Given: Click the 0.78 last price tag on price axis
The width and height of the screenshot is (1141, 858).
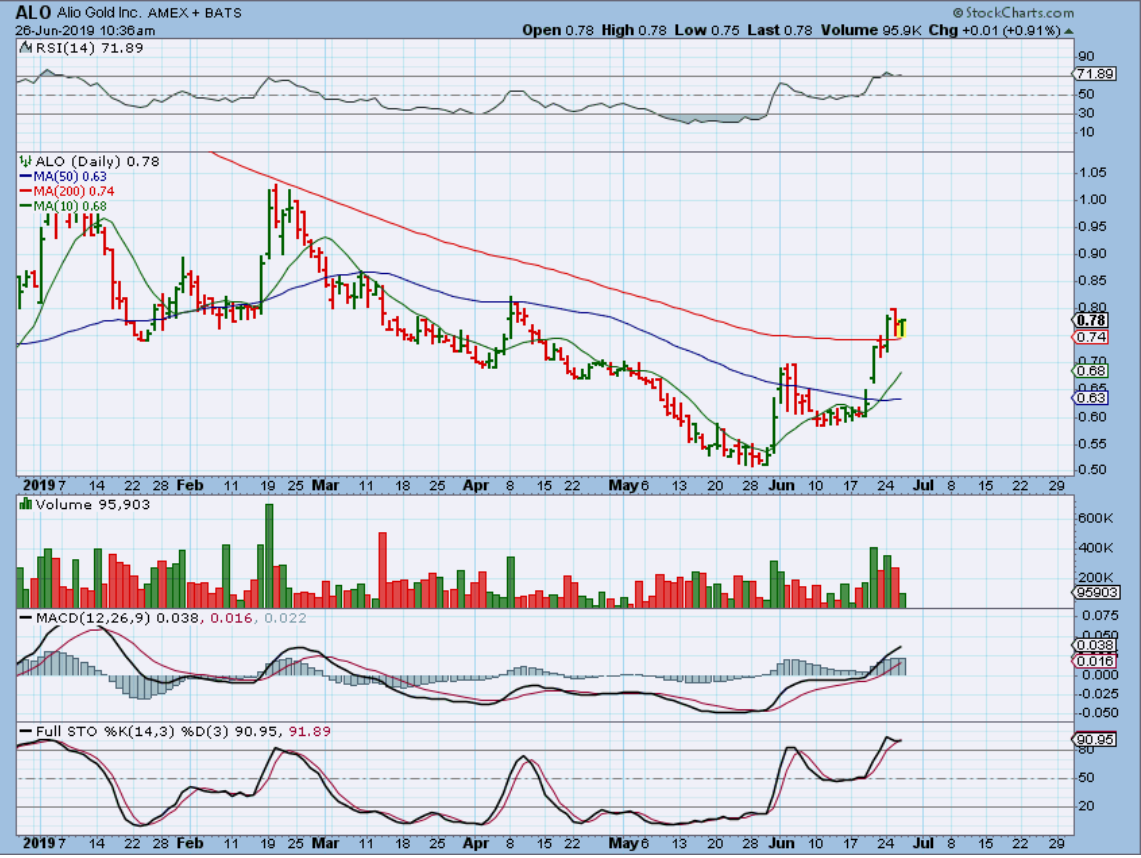Looking at the screenshot, I should pyautogui.click(x=1090, y=320).
